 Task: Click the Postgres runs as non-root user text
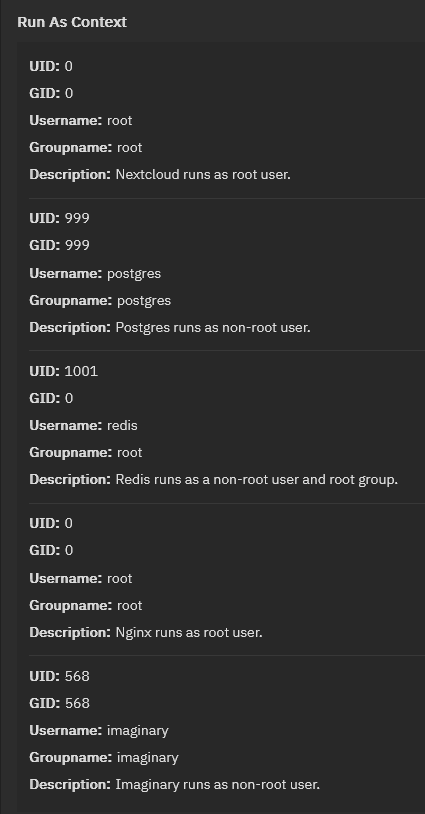[213, 328]
